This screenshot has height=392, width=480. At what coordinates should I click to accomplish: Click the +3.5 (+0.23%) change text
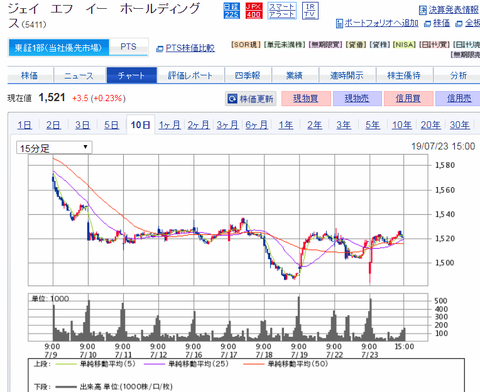click(99, 98)
